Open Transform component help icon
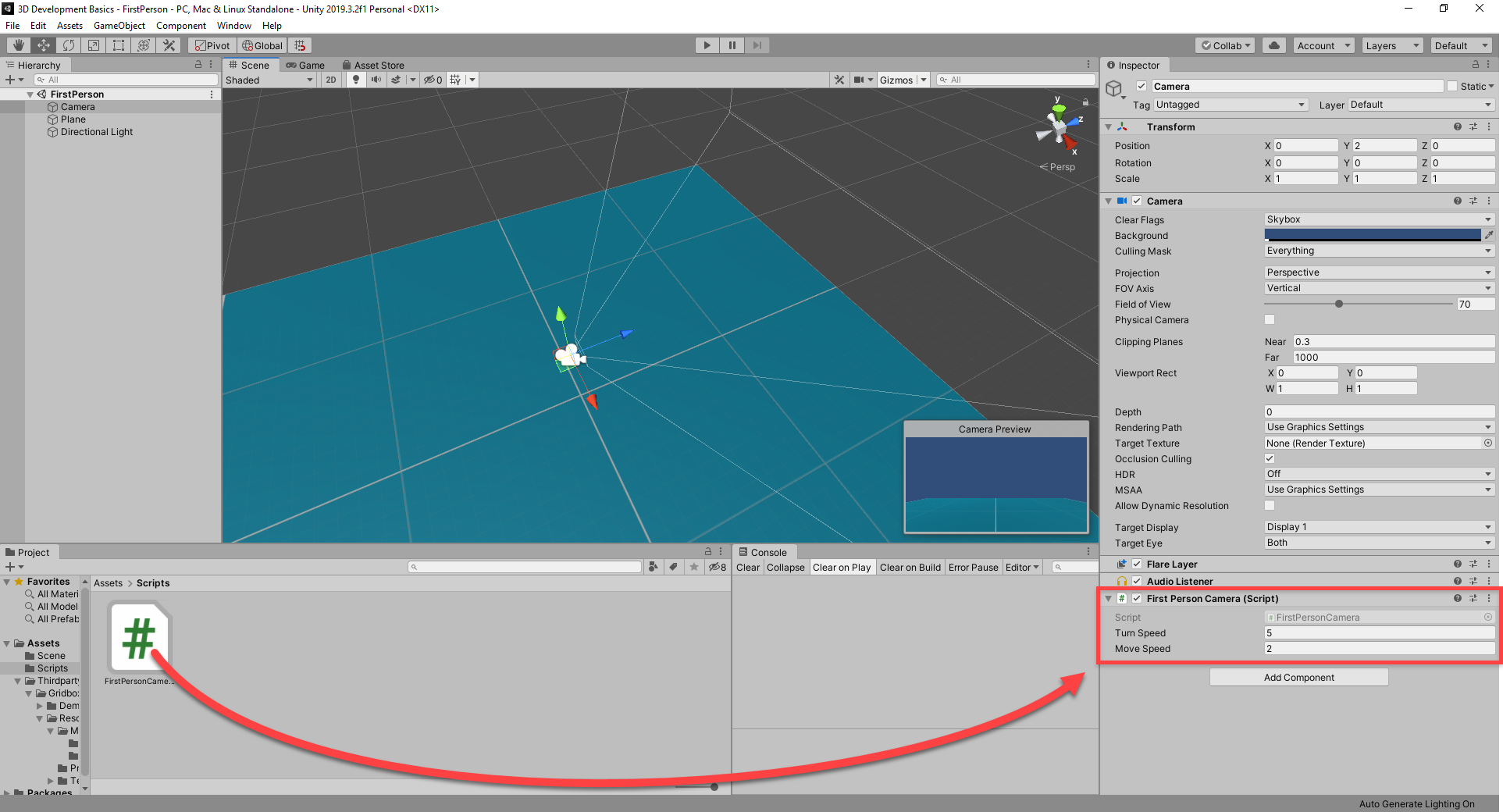The height and width of the screenshot is (812, 1503). point(1458,126)
